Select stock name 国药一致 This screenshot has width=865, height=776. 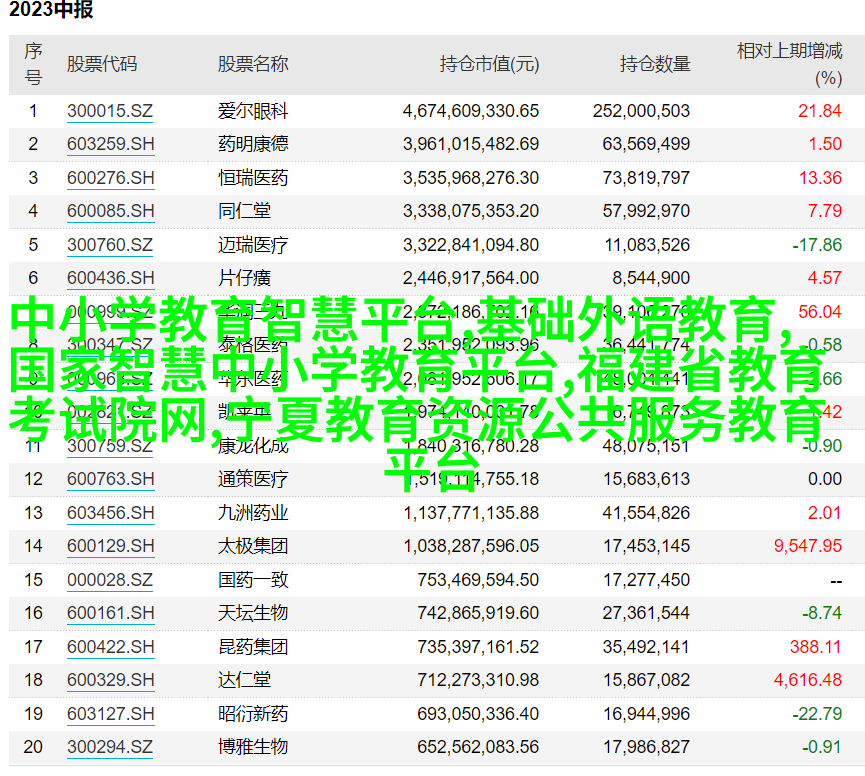pos(253,580)
